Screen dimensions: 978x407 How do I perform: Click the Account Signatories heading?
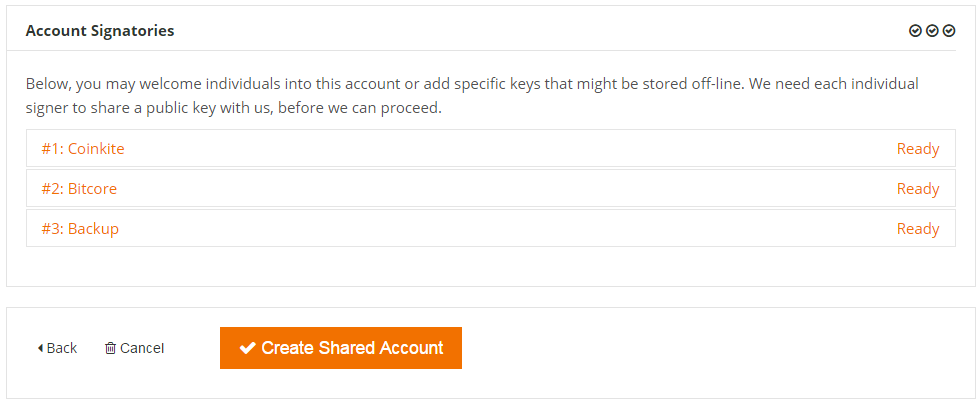(x=100, y=31)
